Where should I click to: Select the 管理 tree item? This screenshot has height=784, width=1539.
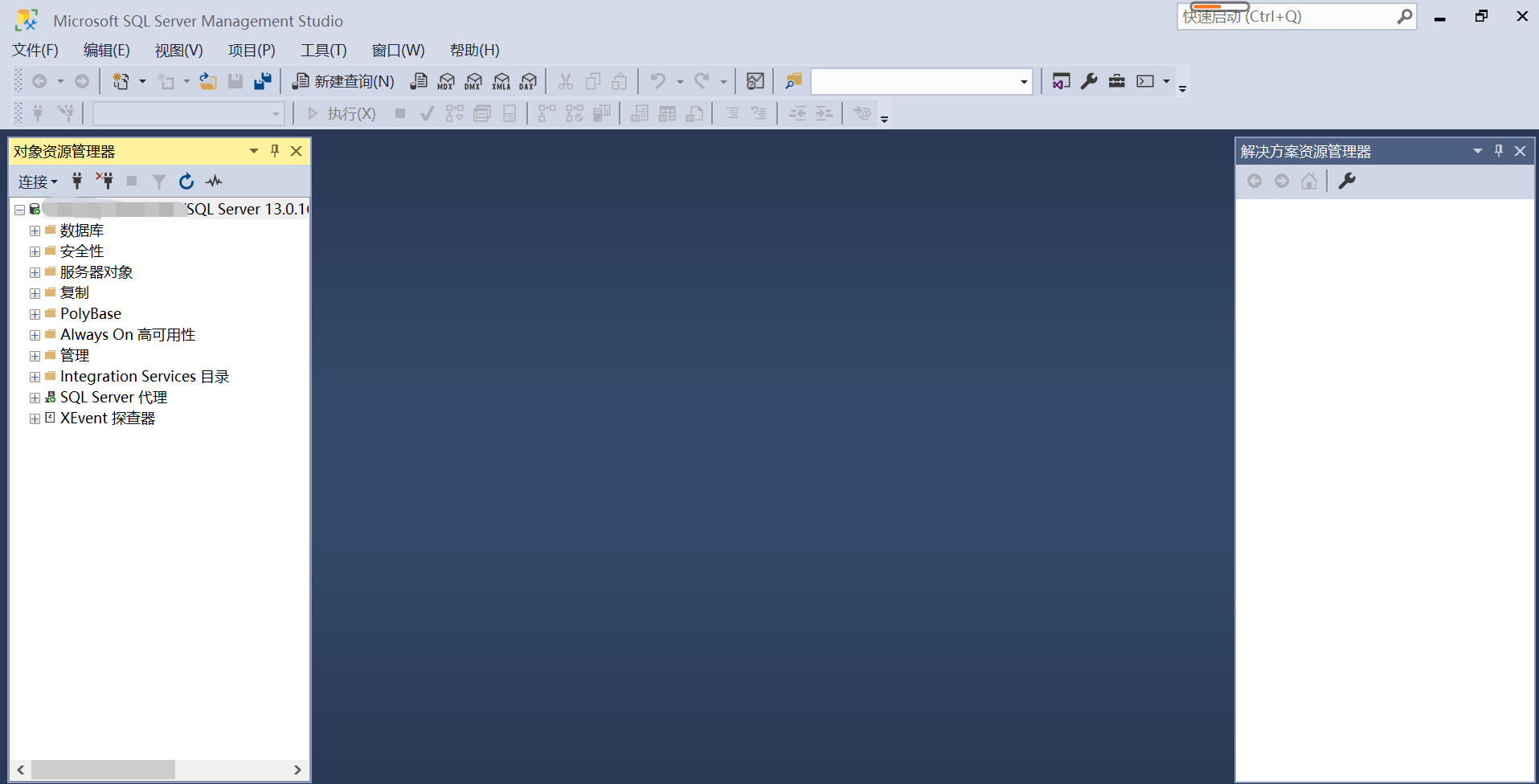coord(75,355)
